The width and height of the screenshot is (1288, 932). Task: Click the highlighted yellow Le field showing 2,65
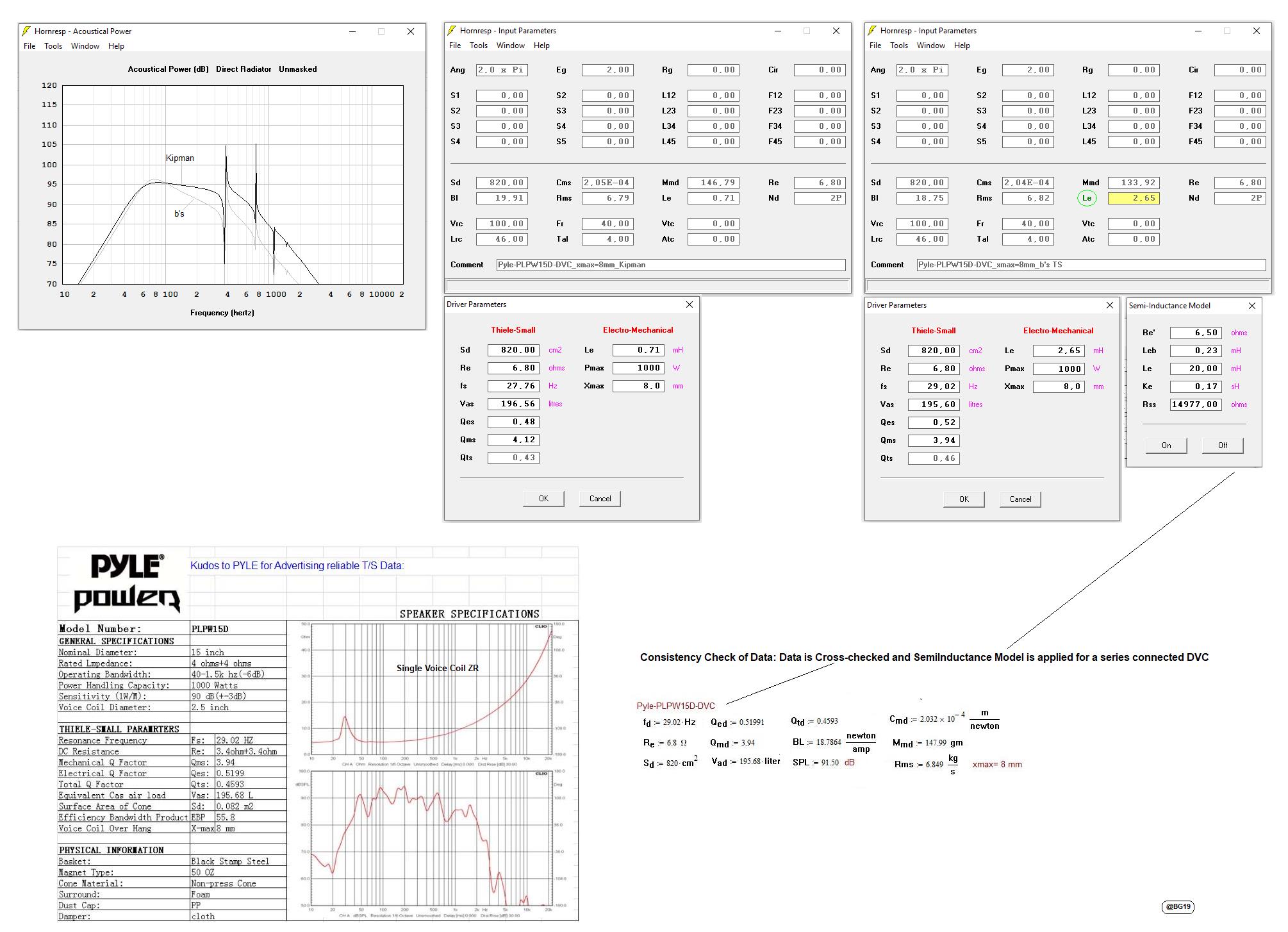point(1134,198)
